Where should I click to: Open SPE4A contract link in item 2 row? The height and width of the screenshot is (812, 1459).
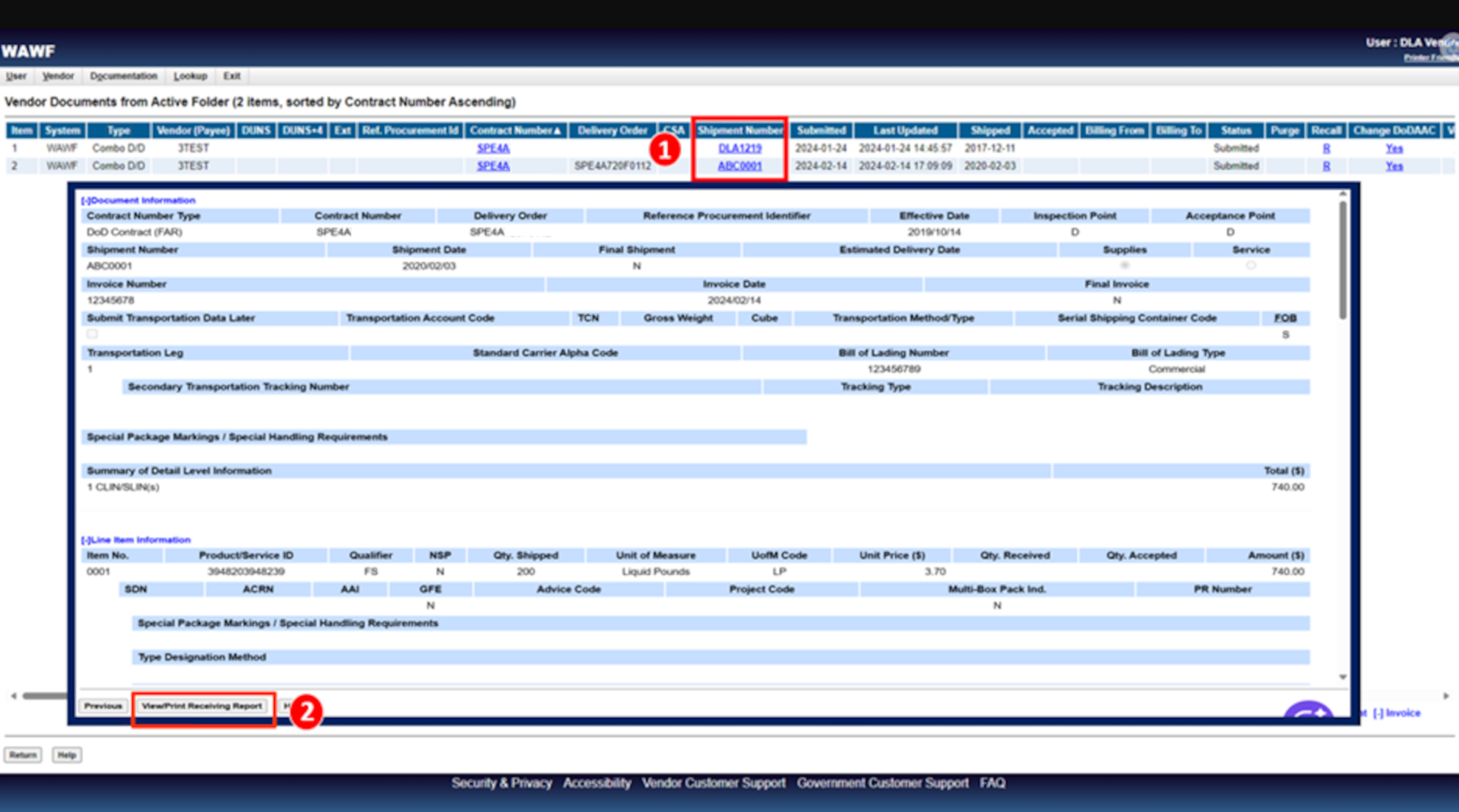tap(493, 166)
